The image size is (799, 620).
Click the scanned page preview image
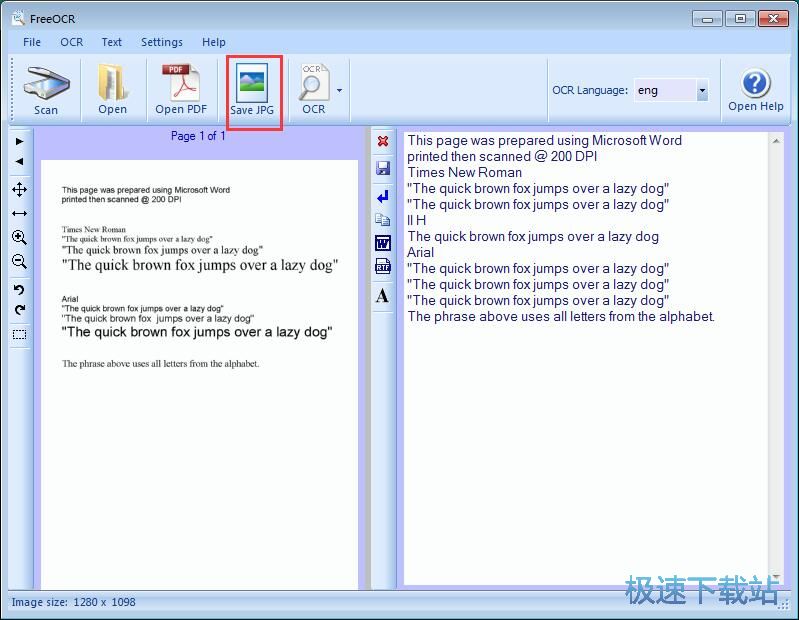[199, 374]
